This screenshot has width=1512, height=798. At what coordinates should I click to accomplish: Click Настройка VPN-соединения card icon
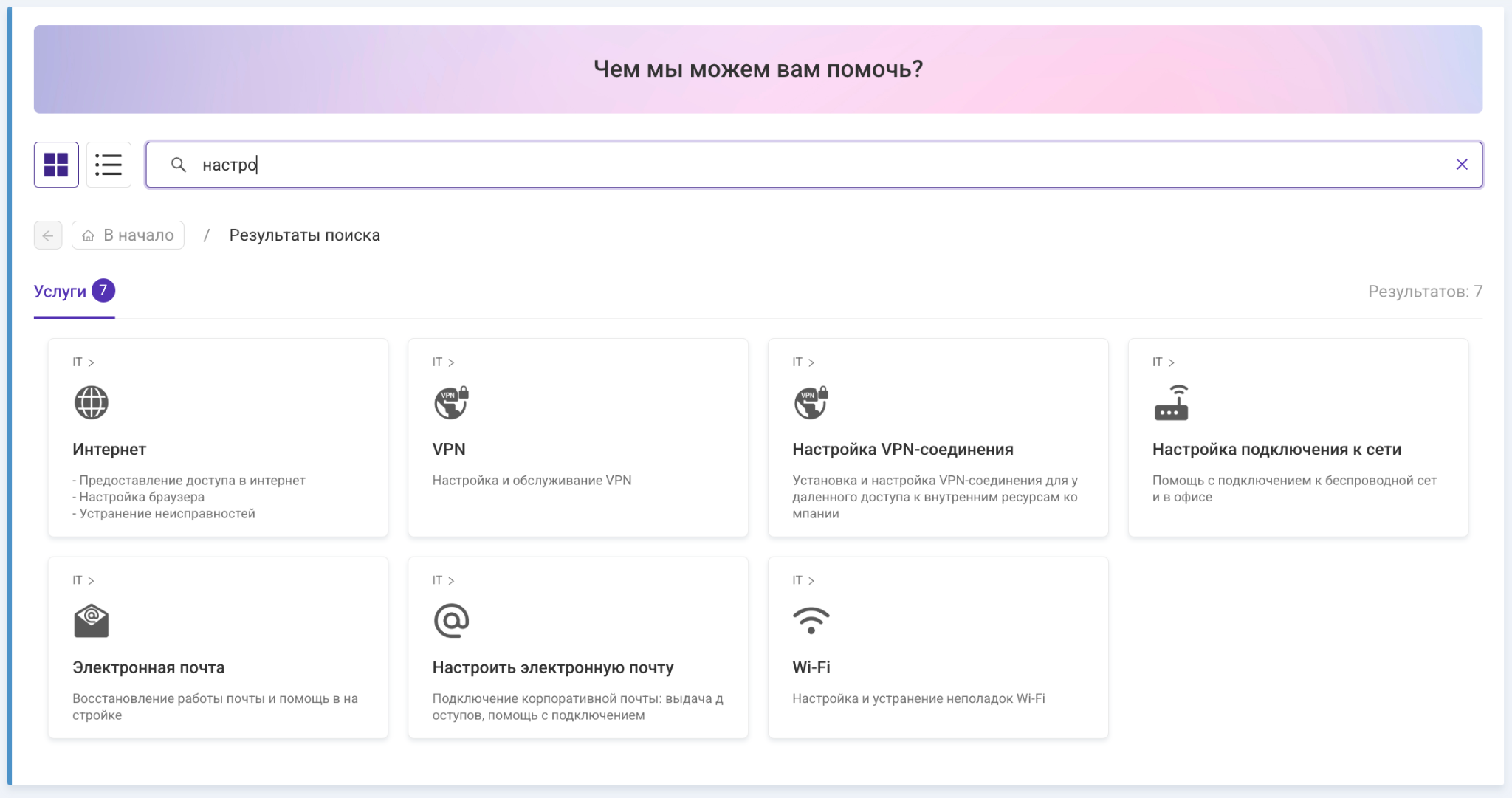(x=811, y=402)
